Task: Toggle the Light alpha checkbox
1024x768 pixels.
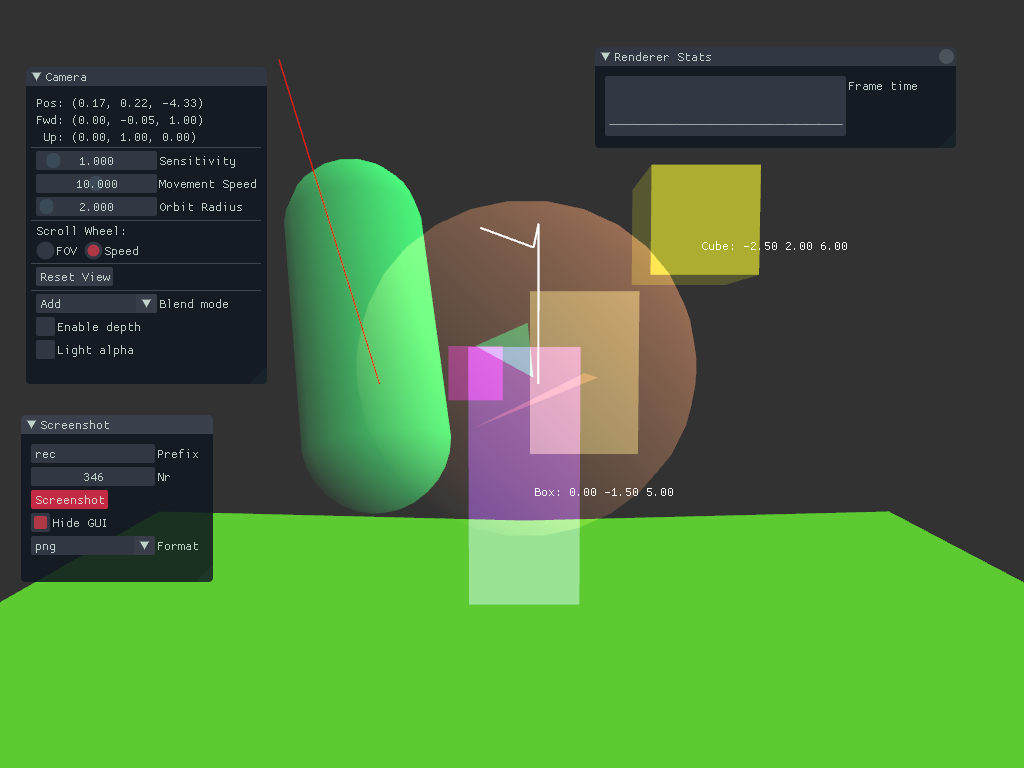Action: [x=46, y=350]
